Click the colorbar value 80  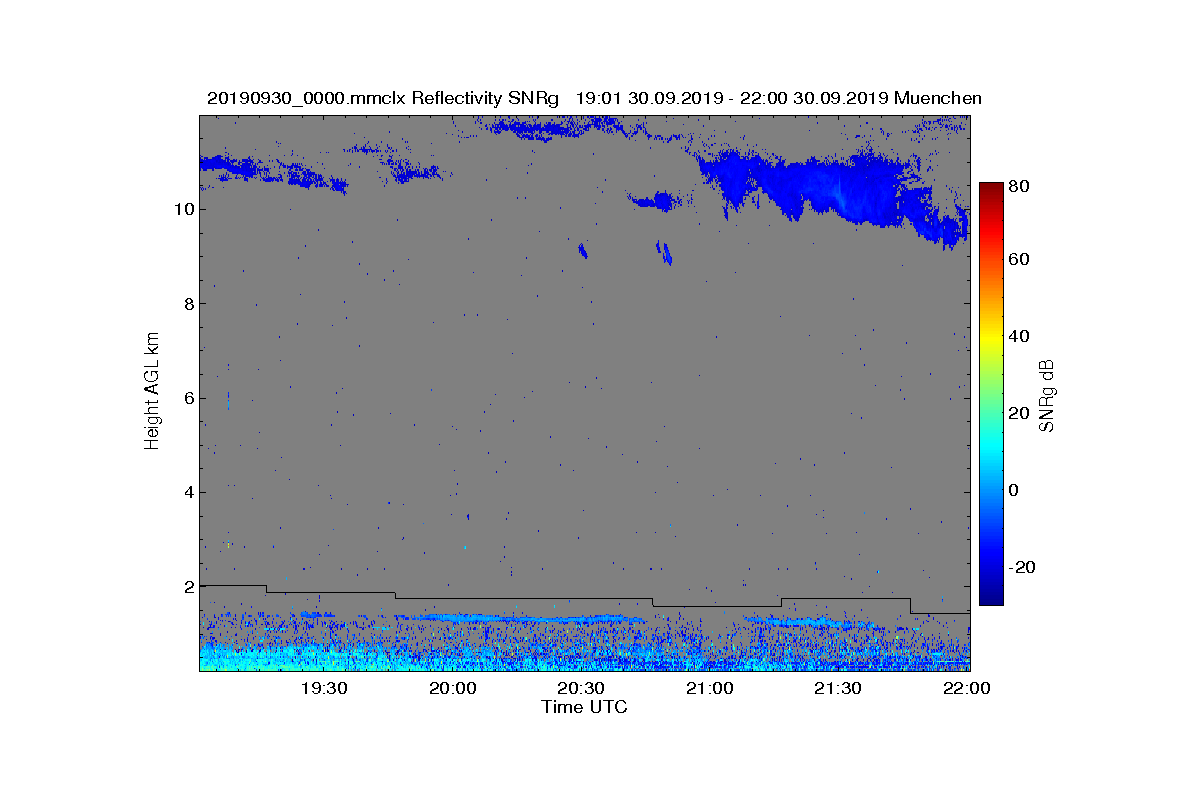1020,184
